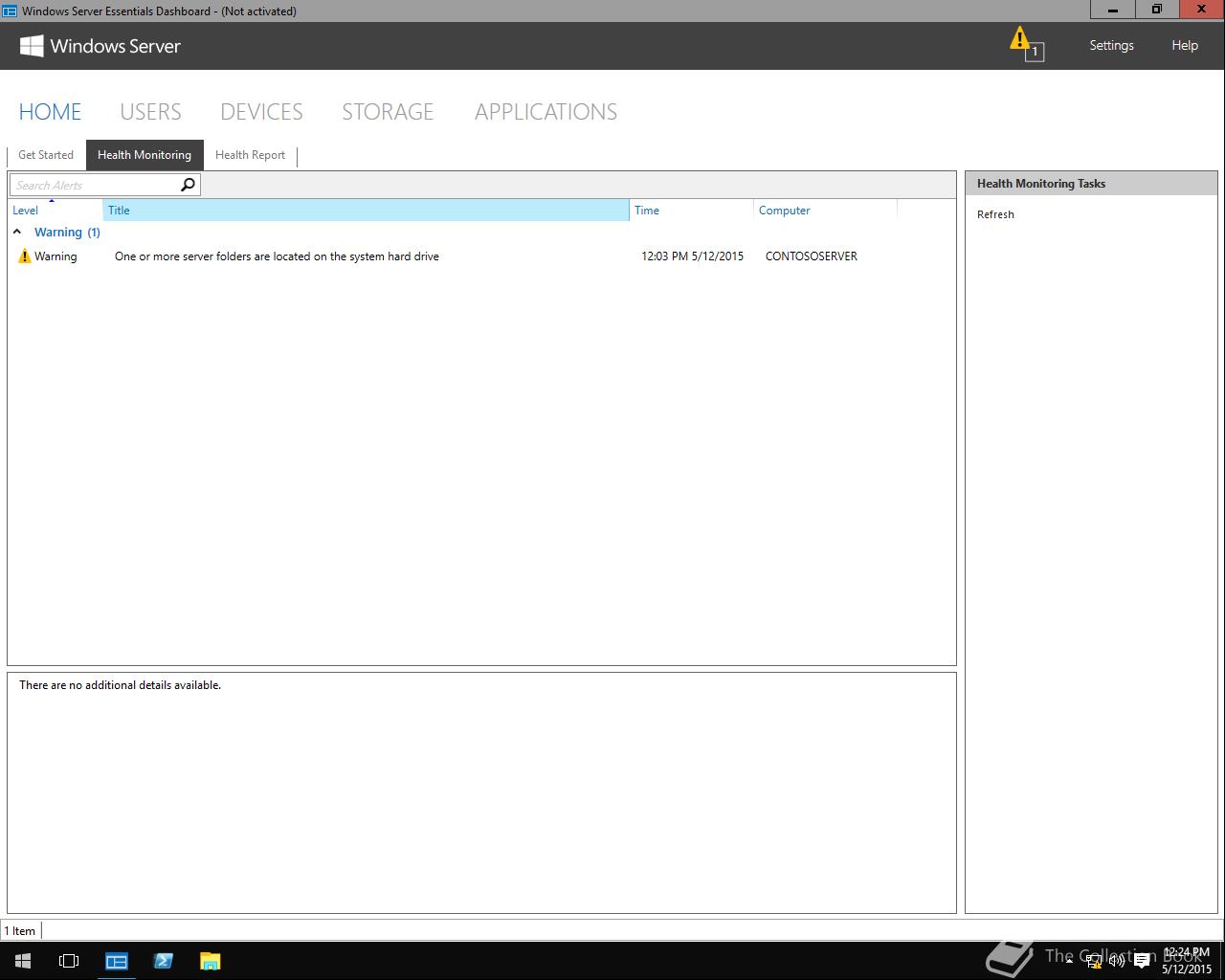Image resolution: width=1225 pixels, height=980 pixels.
Task: Open the USERS section
Action: click(x=150, y=112)
